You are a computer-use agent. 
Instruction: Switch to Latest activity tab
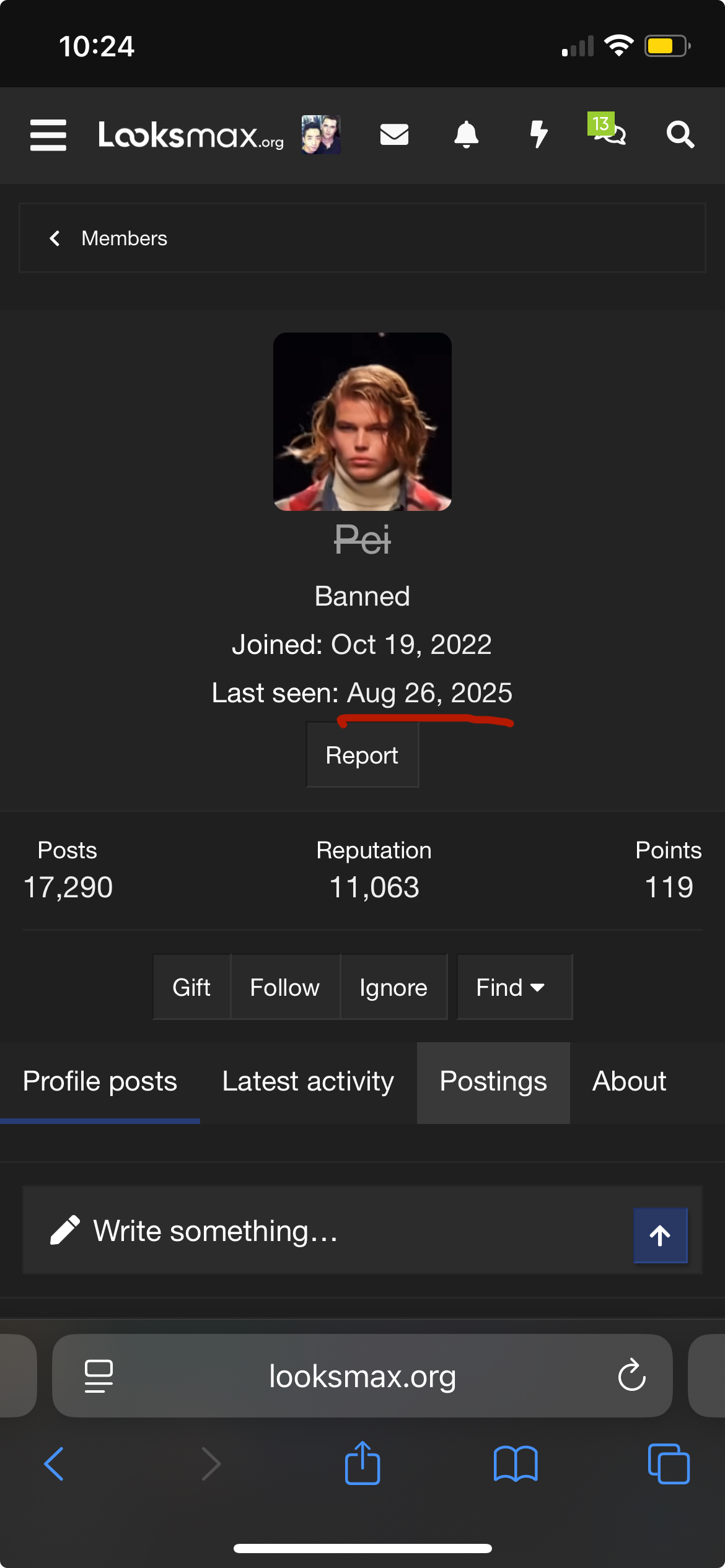pos(308,1082)
